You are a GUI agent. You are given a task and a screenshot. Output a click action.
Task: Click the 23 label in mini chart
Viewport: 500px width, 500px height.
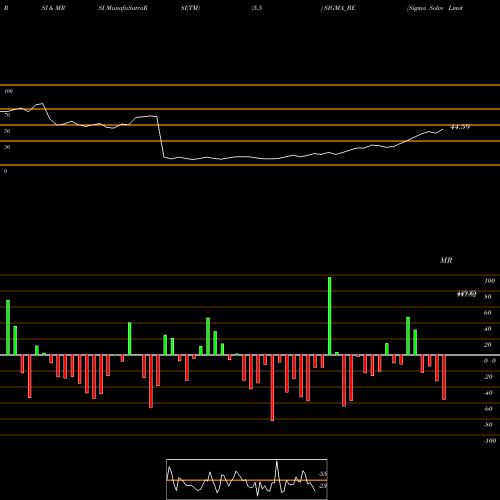point(323,486)
